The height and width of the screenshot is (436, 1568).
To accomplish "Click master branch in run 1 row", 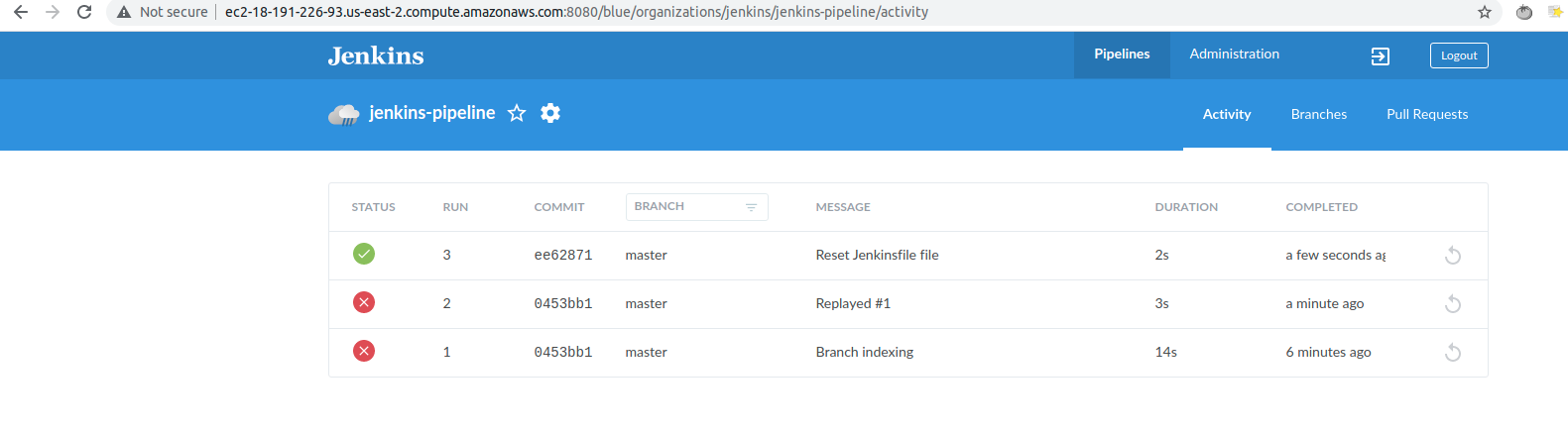I will 647,352.
